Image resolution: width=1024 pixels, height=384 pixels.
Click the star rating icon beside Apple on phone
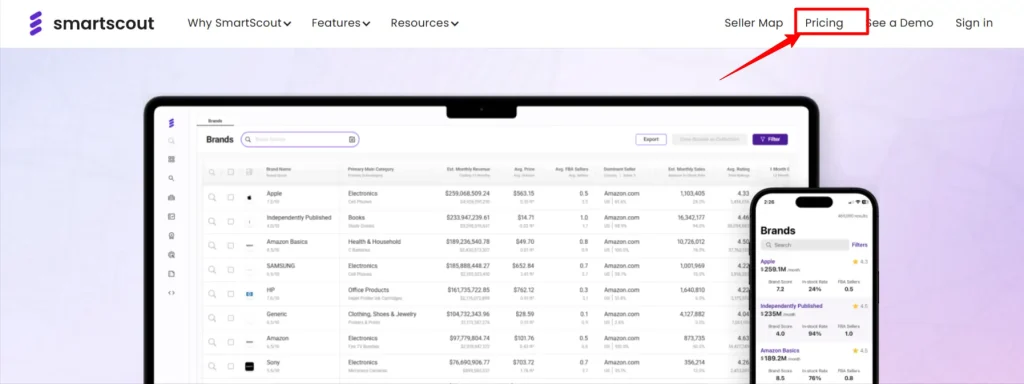pyautogui.click(x=856, y=262)
